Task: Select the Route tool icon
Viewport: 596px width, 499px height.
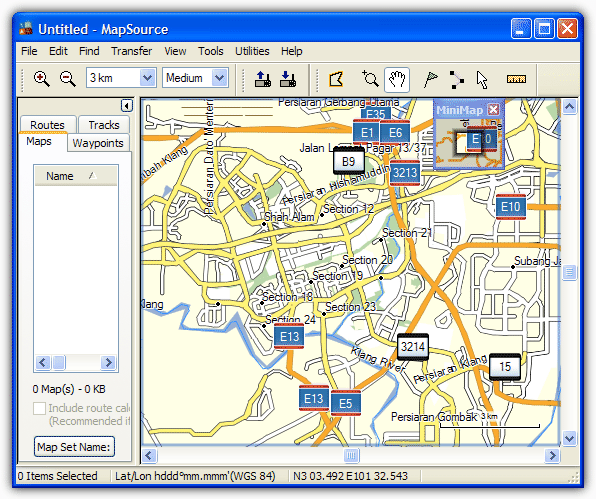Action: tap(457, 79)
